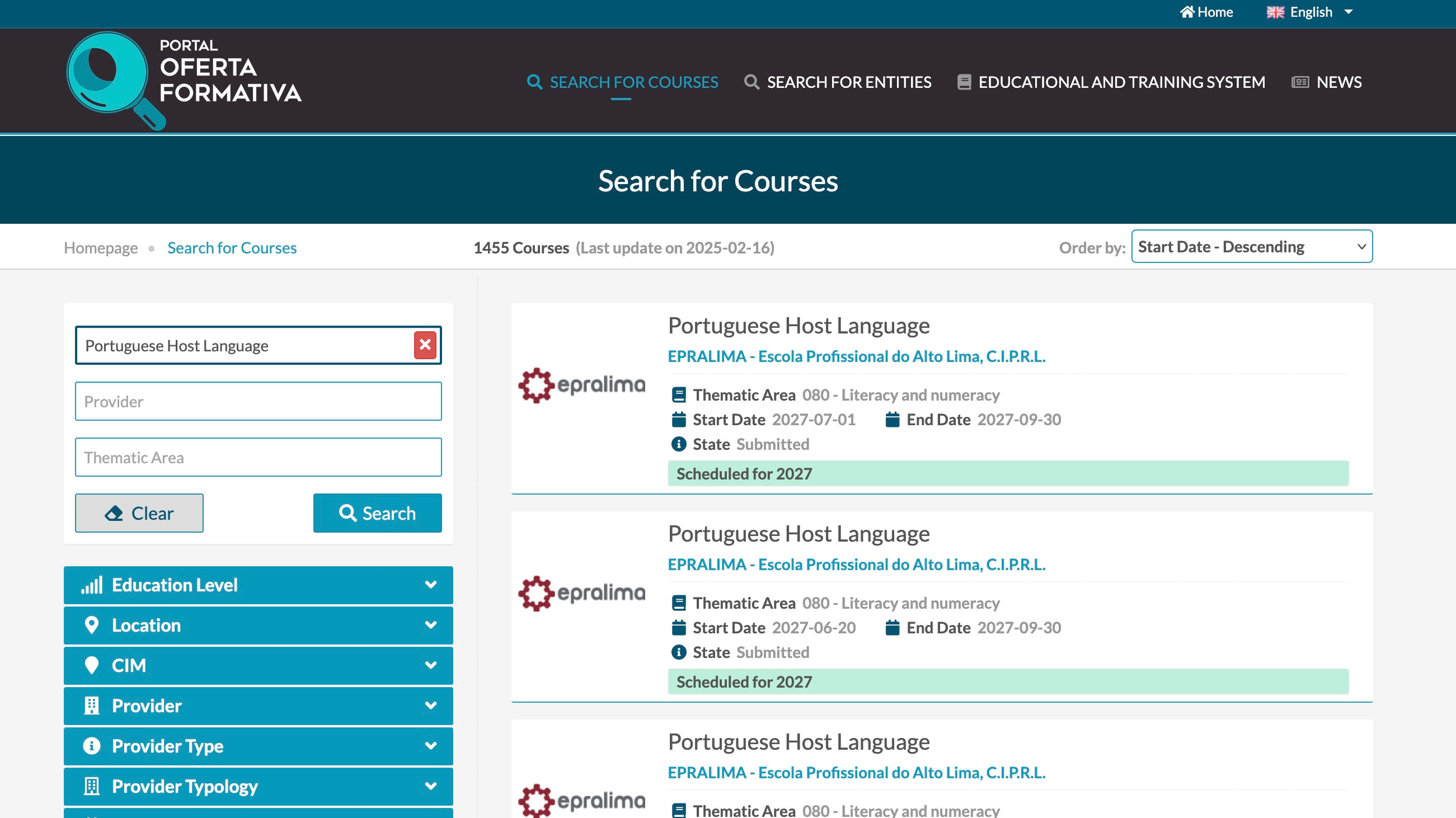1456x818 pixels.
Task: Open the English language dropdown arrow
Action: [1348, 12]
